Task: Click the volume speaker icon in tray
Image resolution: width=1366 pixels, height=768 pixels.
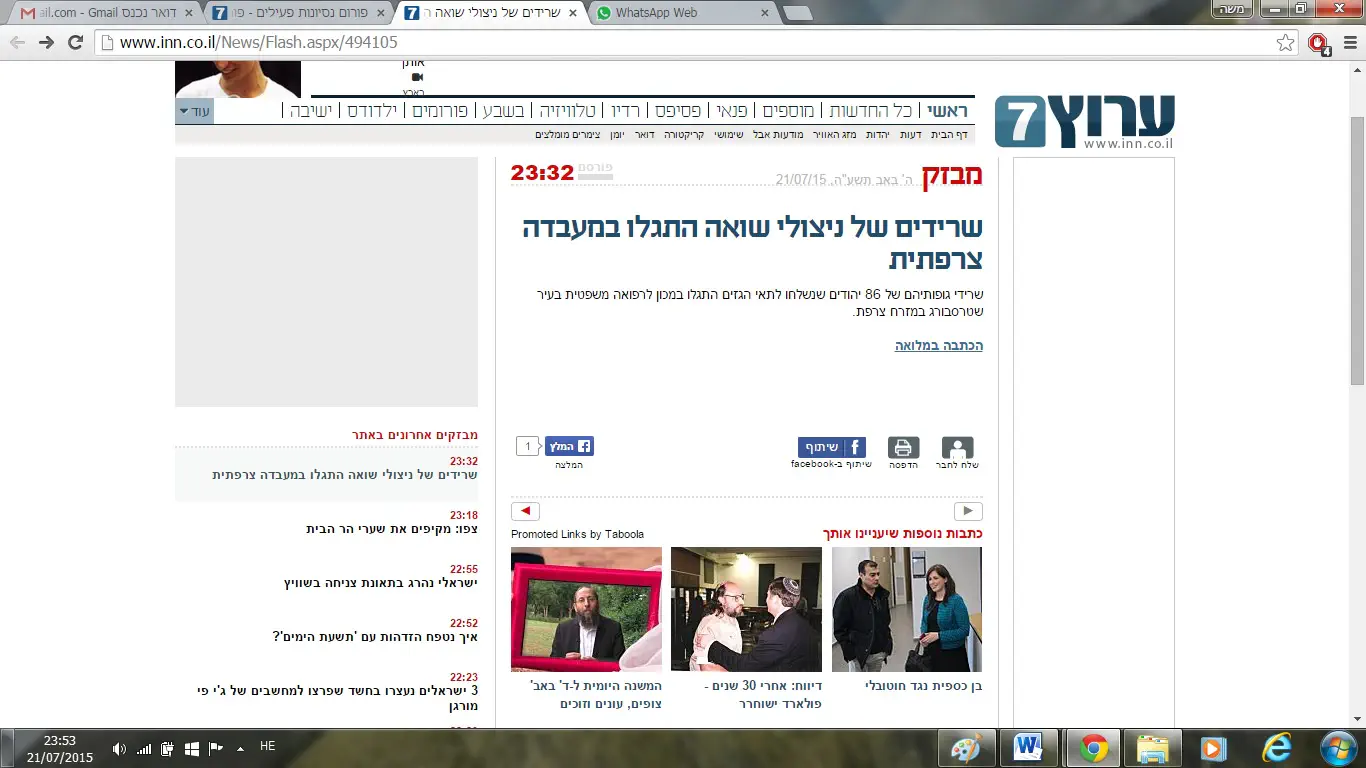Action: (x=119, y=748)
